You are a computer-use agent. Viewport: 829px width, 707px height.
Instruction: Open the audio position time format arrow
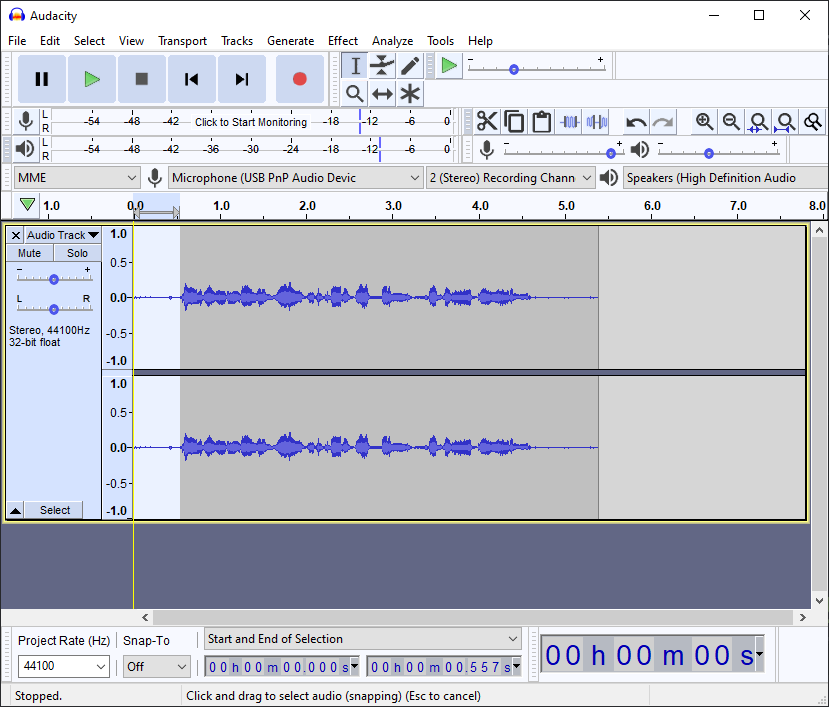coord(759,654)
